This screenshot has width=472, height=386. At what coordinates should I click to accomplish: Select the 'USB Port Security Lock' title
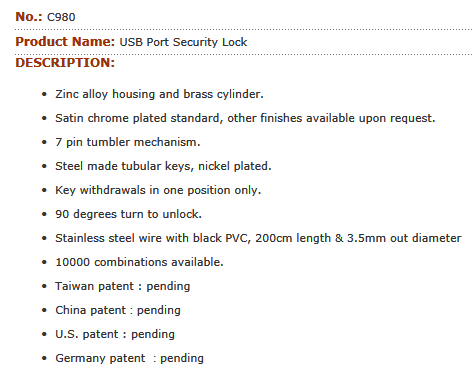click(x=183, y=42)
